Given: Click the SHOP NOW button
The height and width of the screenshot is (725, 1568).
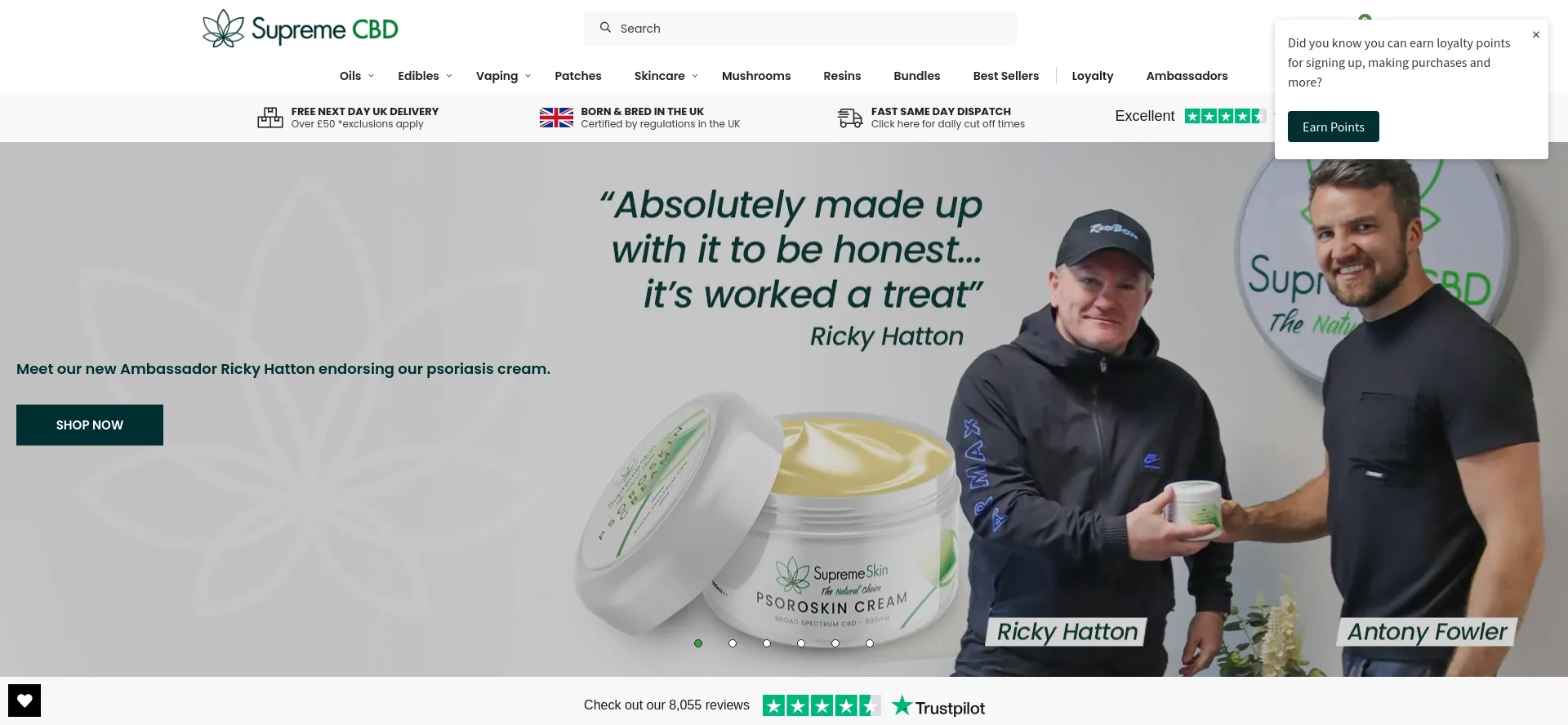Looking at the screenshot, I should pos(90,425).
